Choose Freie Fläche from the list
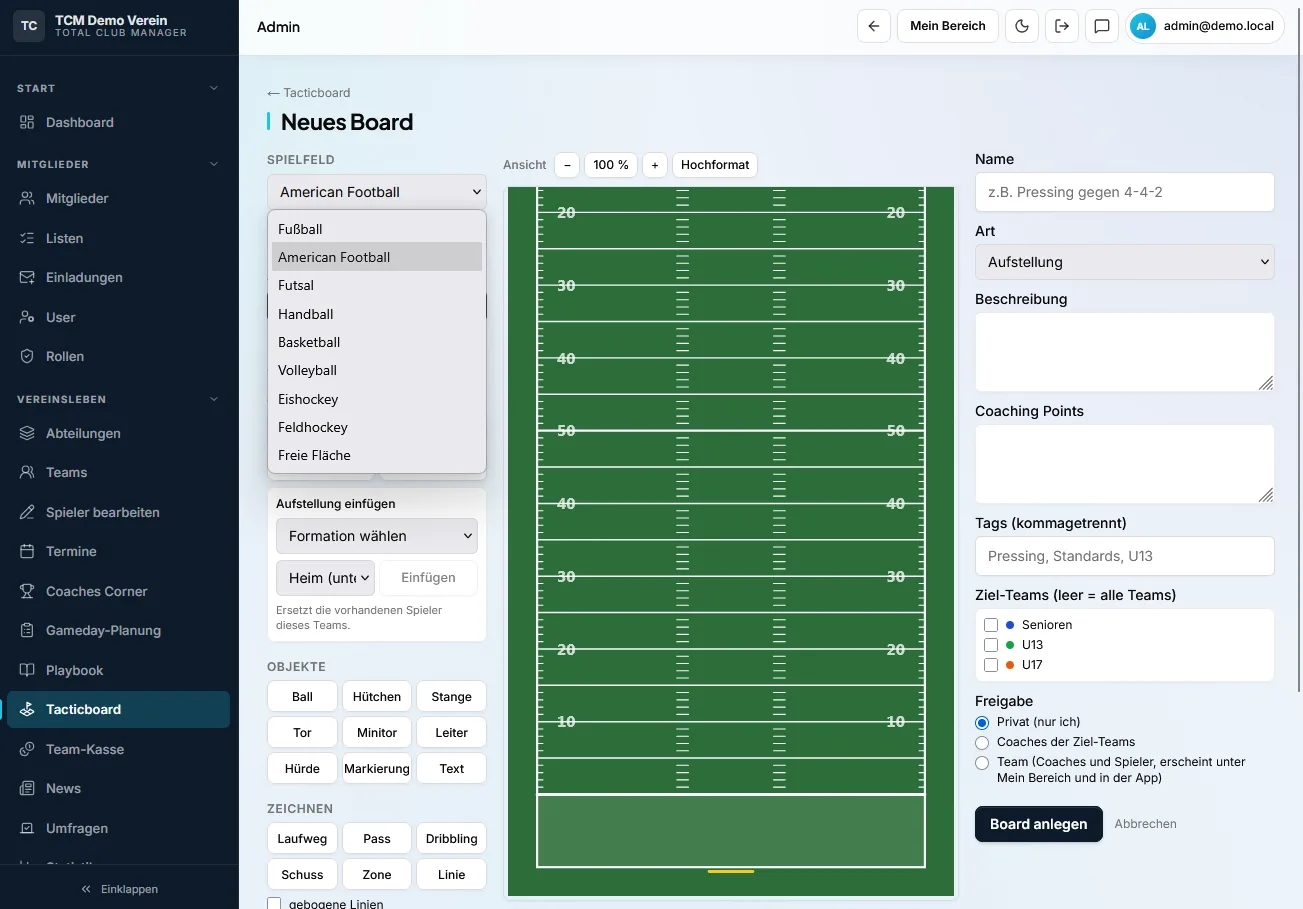This screenshot has width=1303, height=909. click(x=377, y=455)
